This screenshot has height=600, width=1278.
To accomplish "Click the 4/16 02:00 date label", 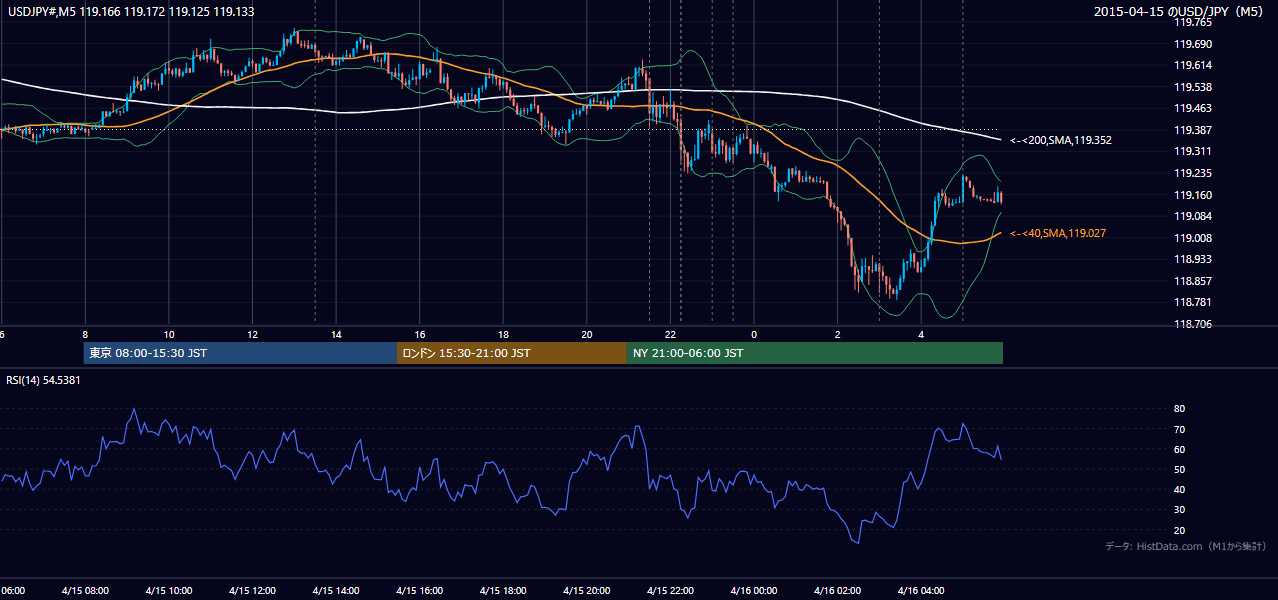I will pos(837,591).
